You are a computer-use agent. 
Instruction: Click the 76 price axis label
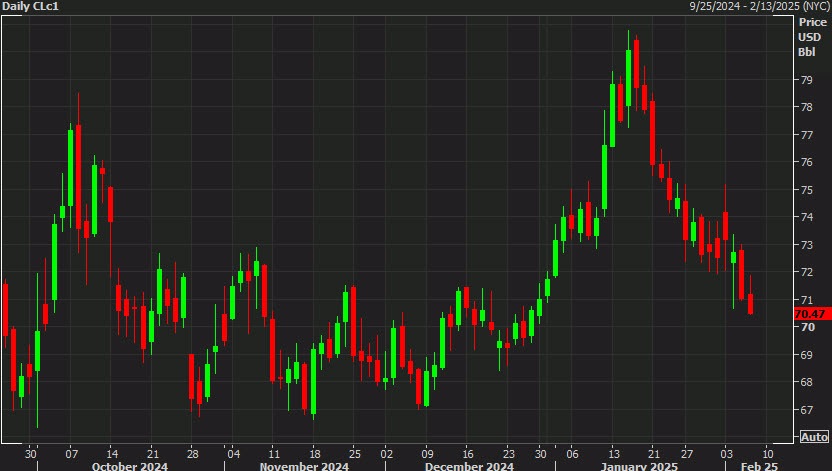point(807,162)
